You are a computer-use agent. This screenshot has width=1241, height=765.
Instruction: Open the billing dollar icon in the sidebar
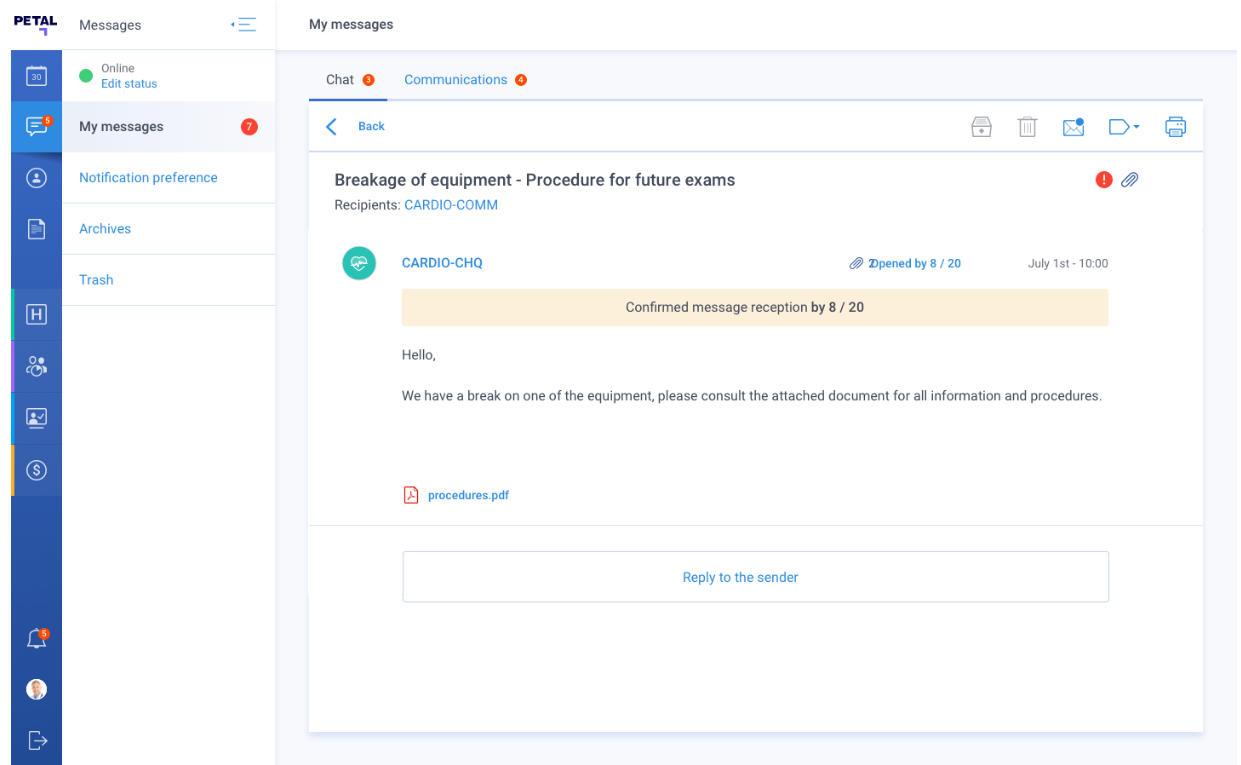(36, 470)
